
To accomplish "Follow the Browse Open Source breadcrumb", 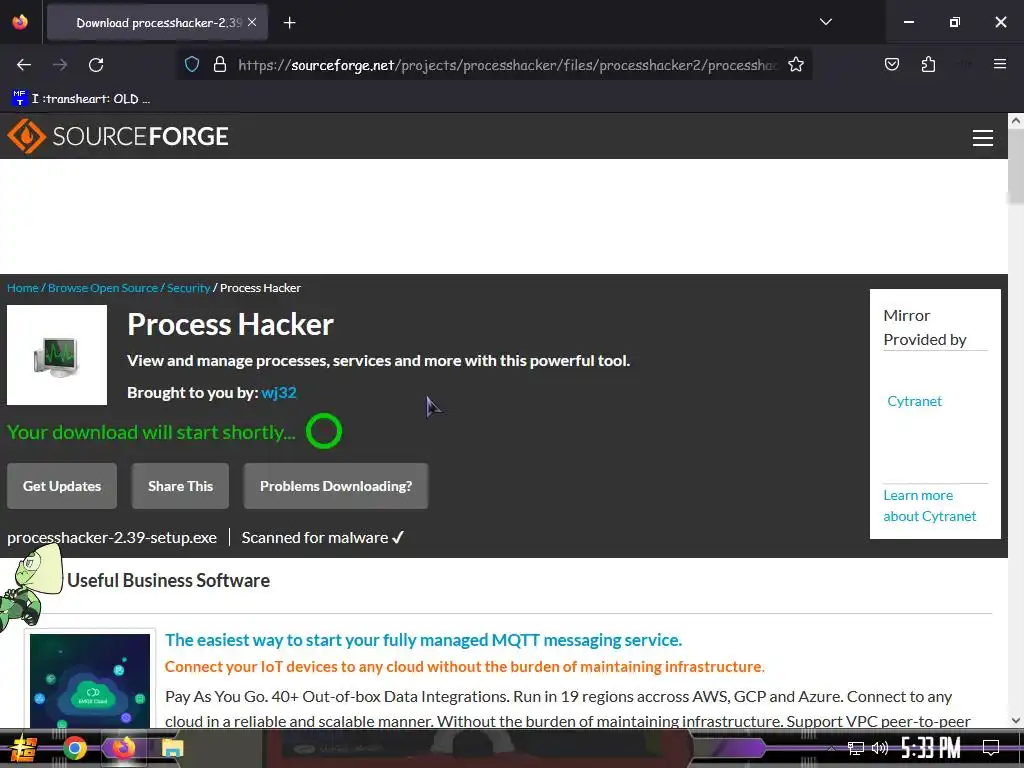I will (103, 288).
